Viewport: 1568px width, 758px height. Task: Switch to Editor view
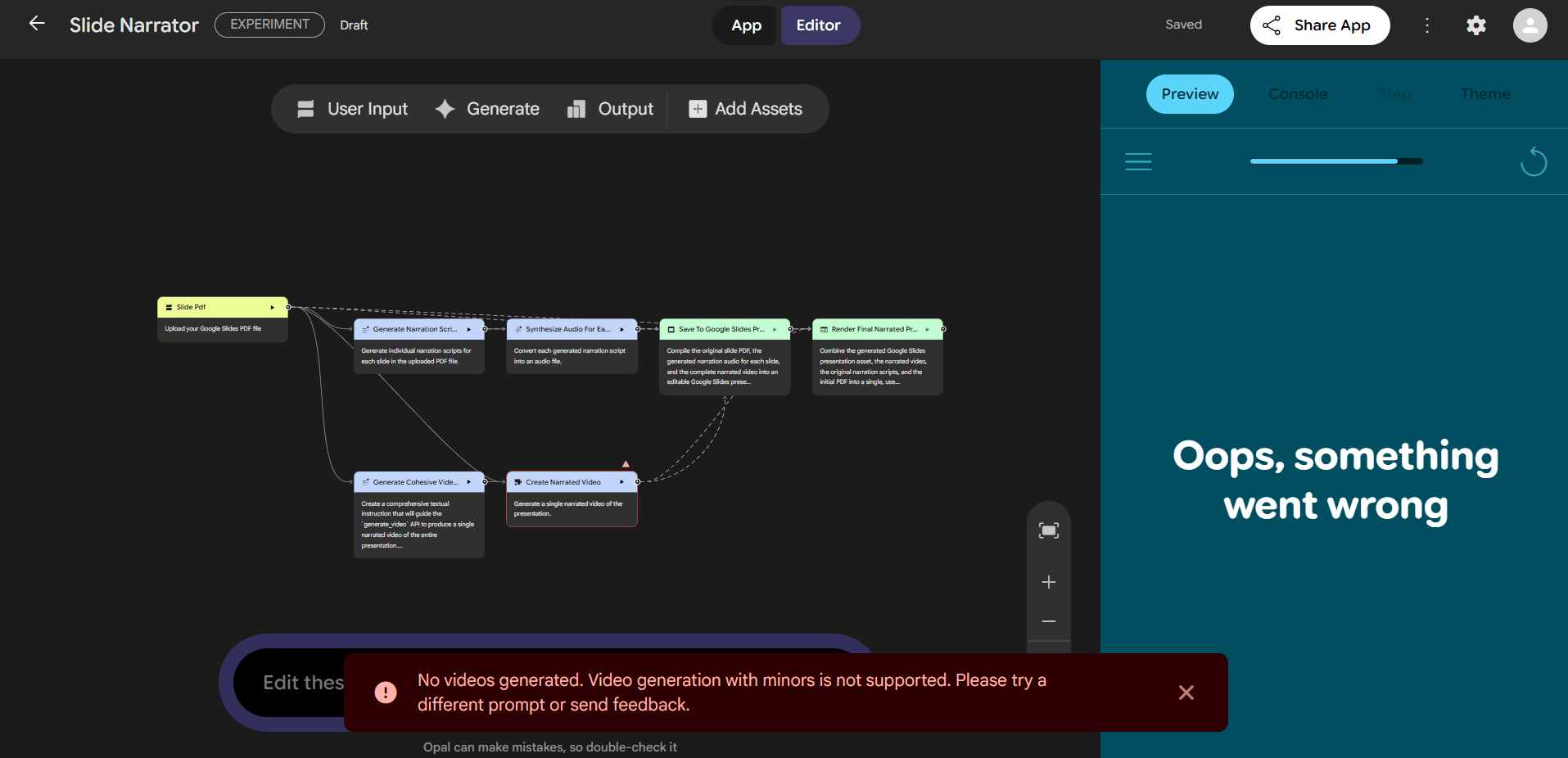tap(818, 25)
